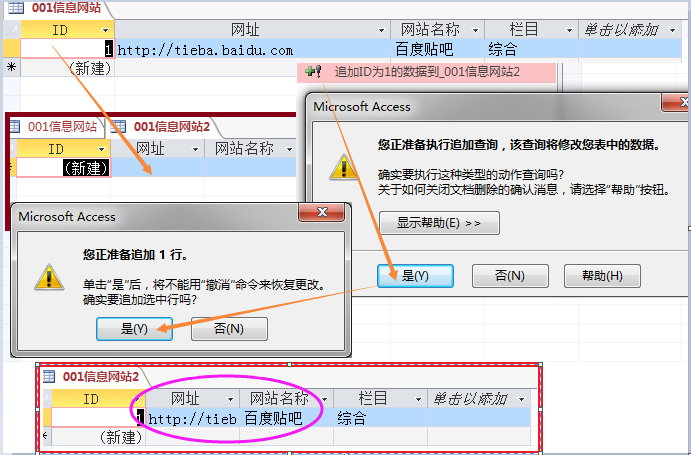
Task: Select the 001信息网站2 tab in the middle window
Action: pyautogui.click(x=163, y=127)
